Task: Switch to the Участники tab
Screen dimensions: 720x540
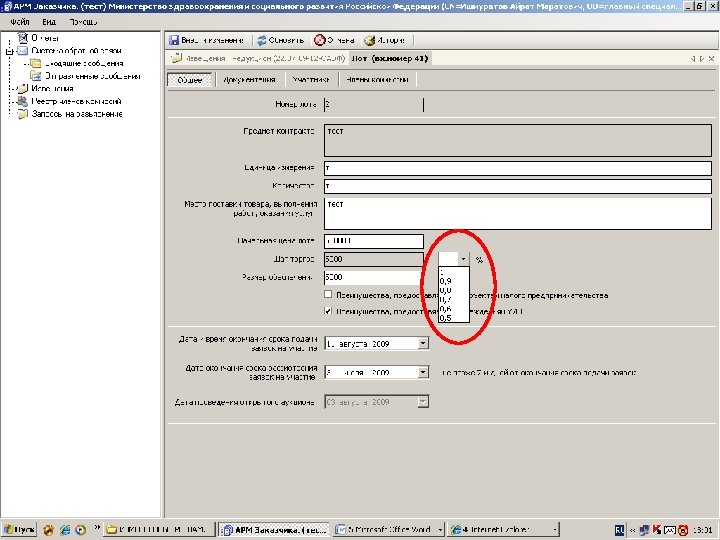Action: click(311, 80)
